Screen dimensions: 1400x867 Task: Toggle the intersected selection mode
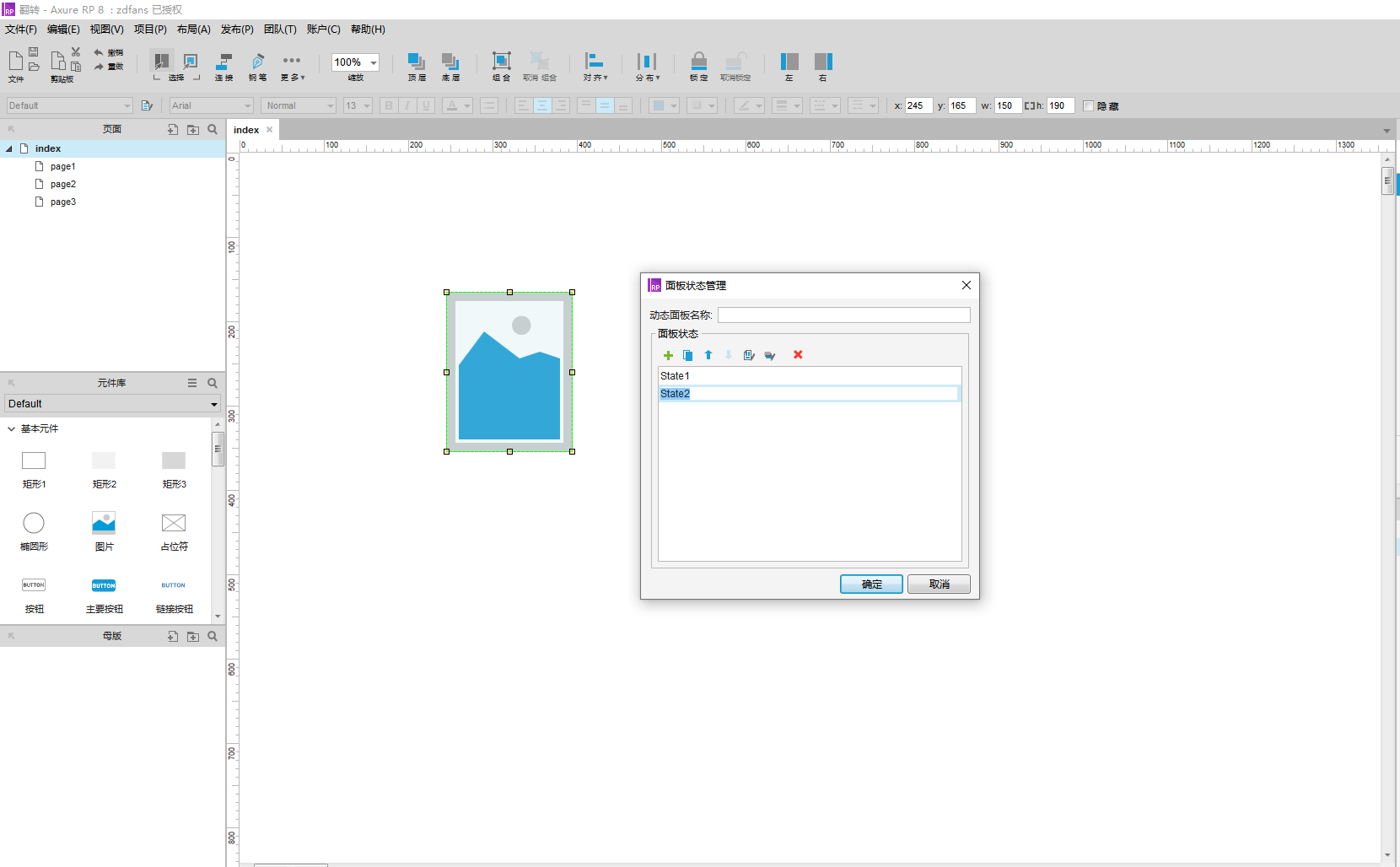(x=161, y=61)
